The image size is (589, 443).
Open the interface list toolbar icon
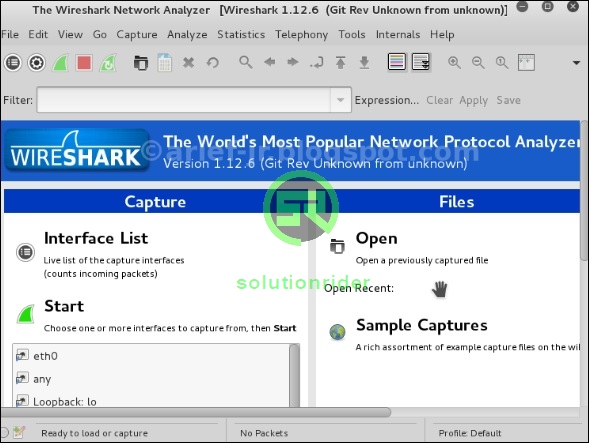pos(13,62)
